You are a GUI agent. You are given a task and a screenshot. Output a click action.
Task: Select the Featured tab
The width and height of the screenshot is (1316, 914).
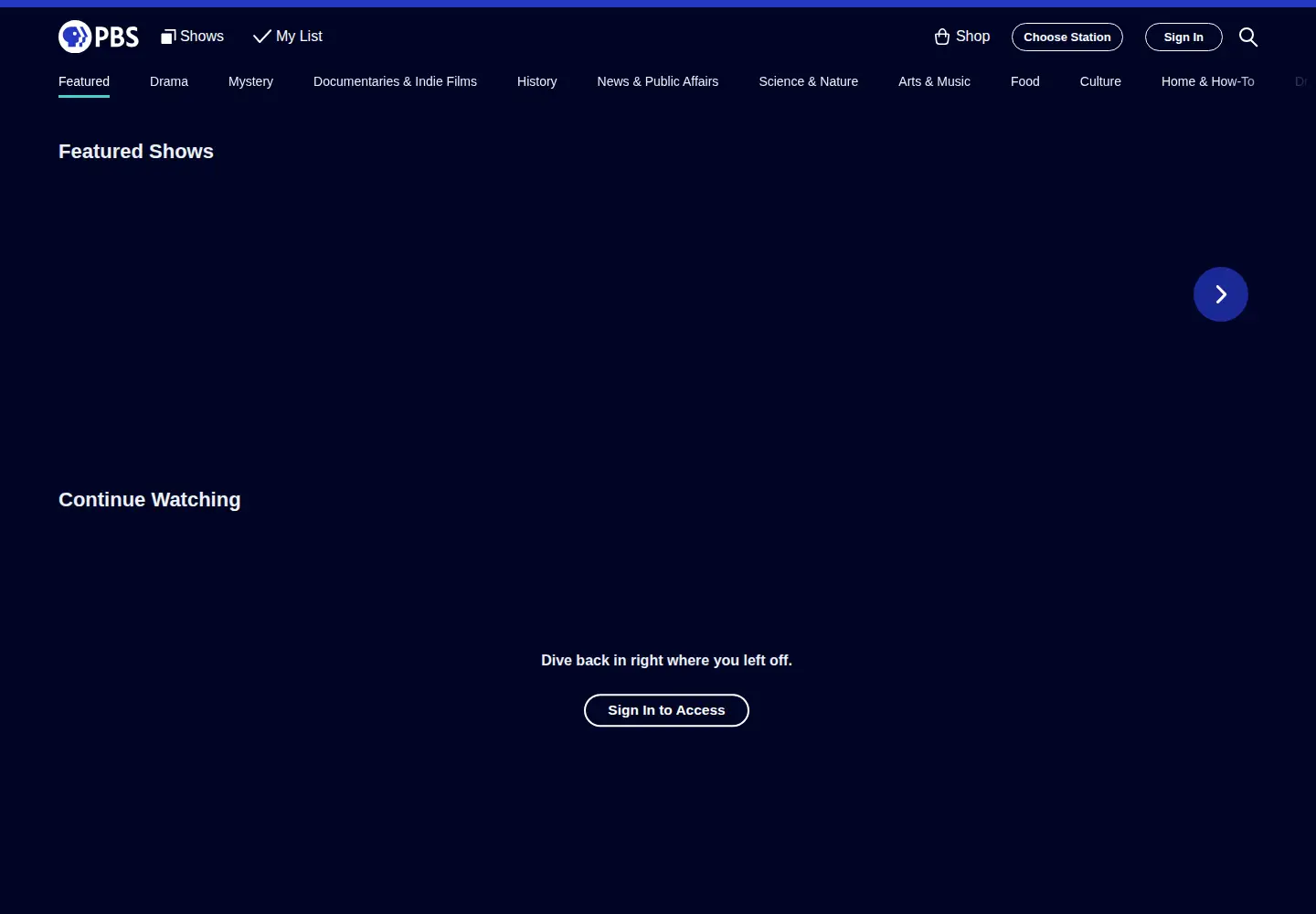pos(84,81)
